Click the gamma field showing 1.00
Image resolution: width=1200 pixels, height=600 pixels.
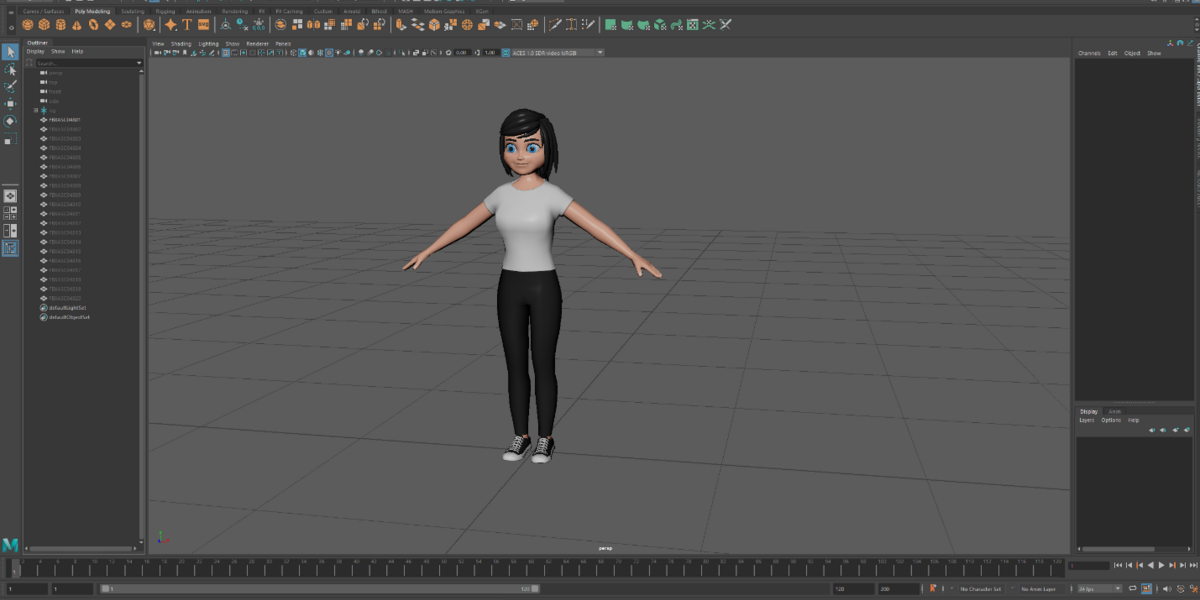(490, 52)
